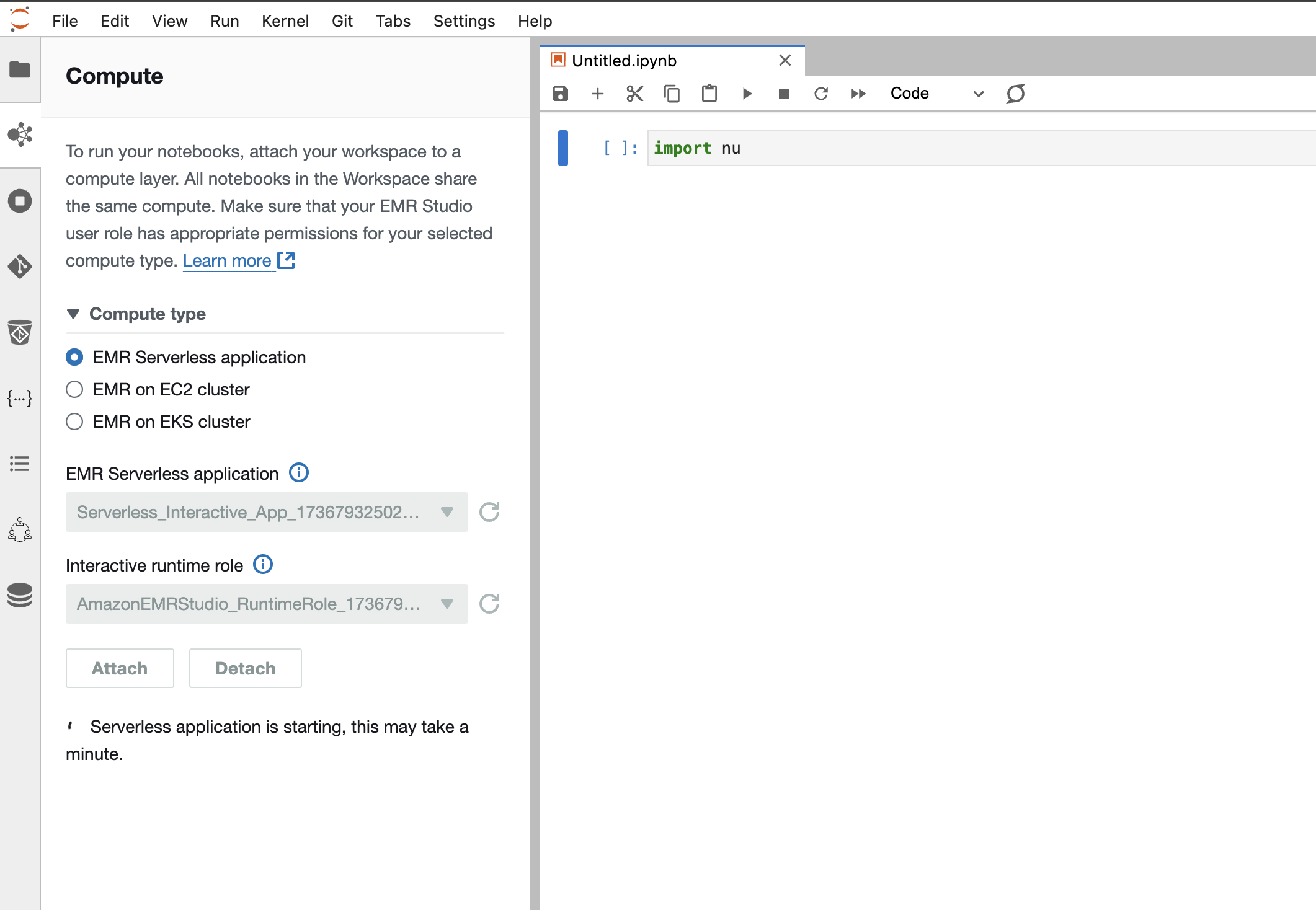1316x910 pixels.
Task: Open the S3 bucket browser sidebar icon
Action: tap(20, 332)
